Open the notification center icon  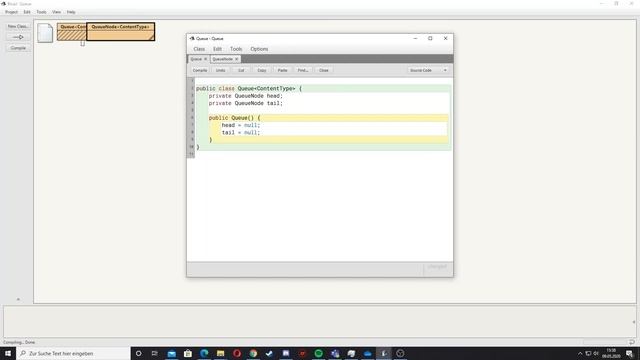pyautogui.click(x=629, y=353)
